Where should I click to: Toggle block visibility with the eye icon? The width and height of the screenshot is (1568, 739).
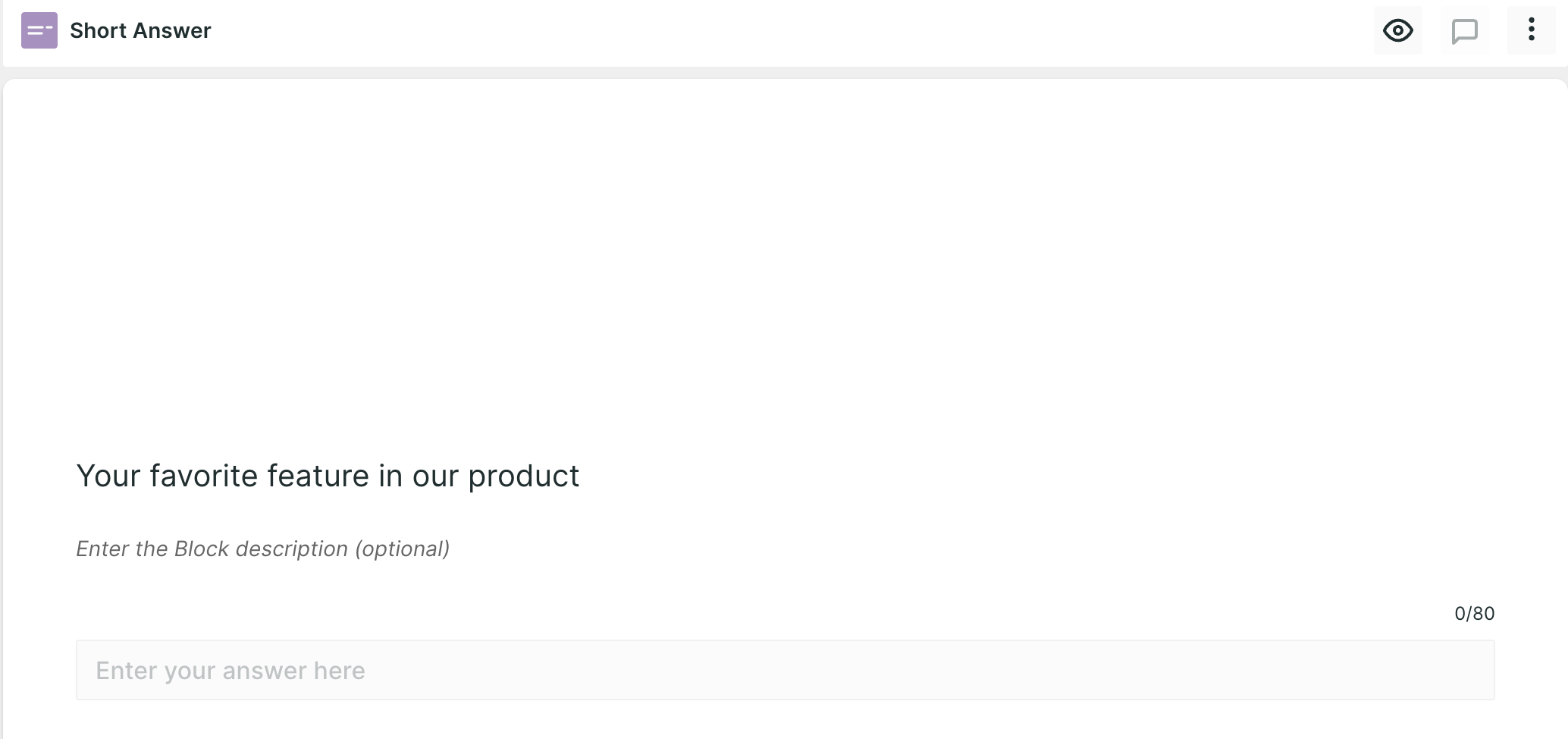1397,30
